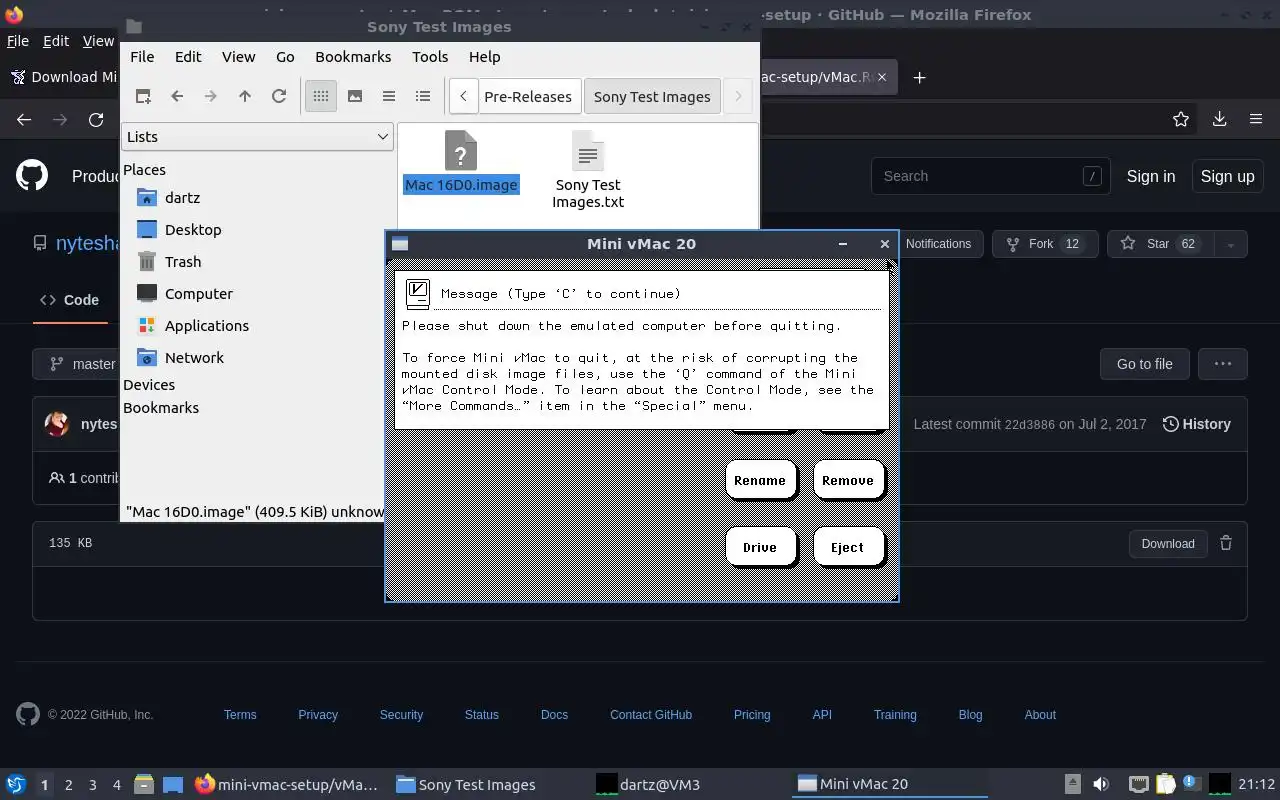Go back in the Sony Test Images file manager
1280x800 pixels.
tap(177, 96)
